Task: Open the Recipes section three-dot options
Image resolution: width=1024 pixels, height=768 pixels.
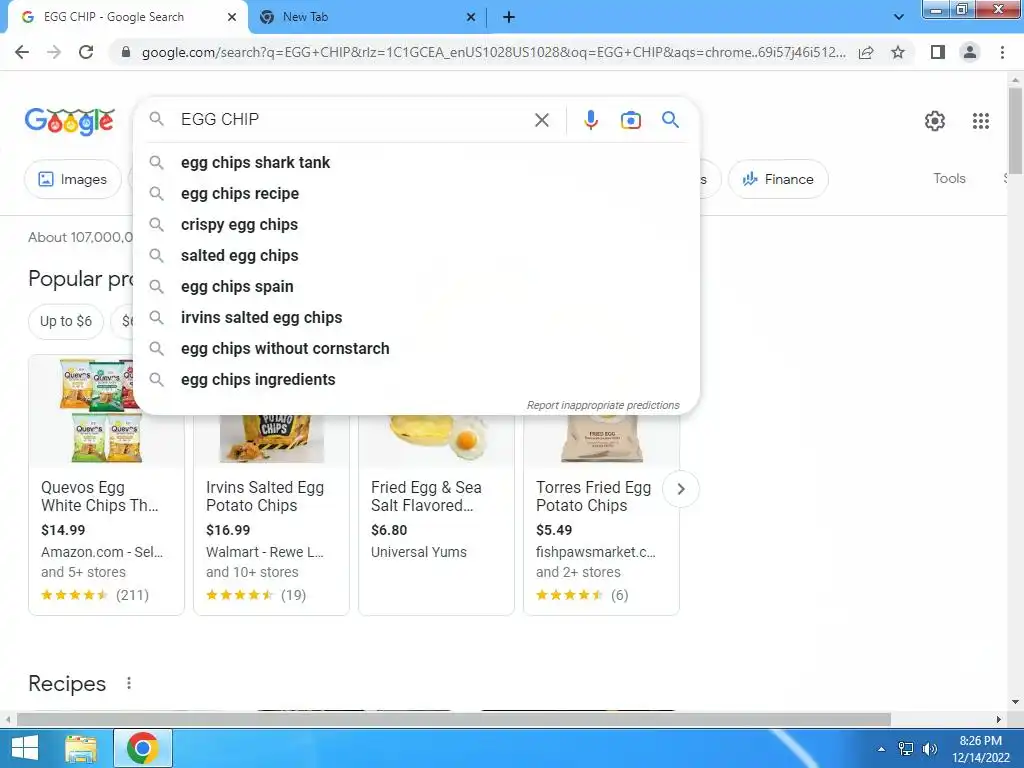Action: click(129, 683)
